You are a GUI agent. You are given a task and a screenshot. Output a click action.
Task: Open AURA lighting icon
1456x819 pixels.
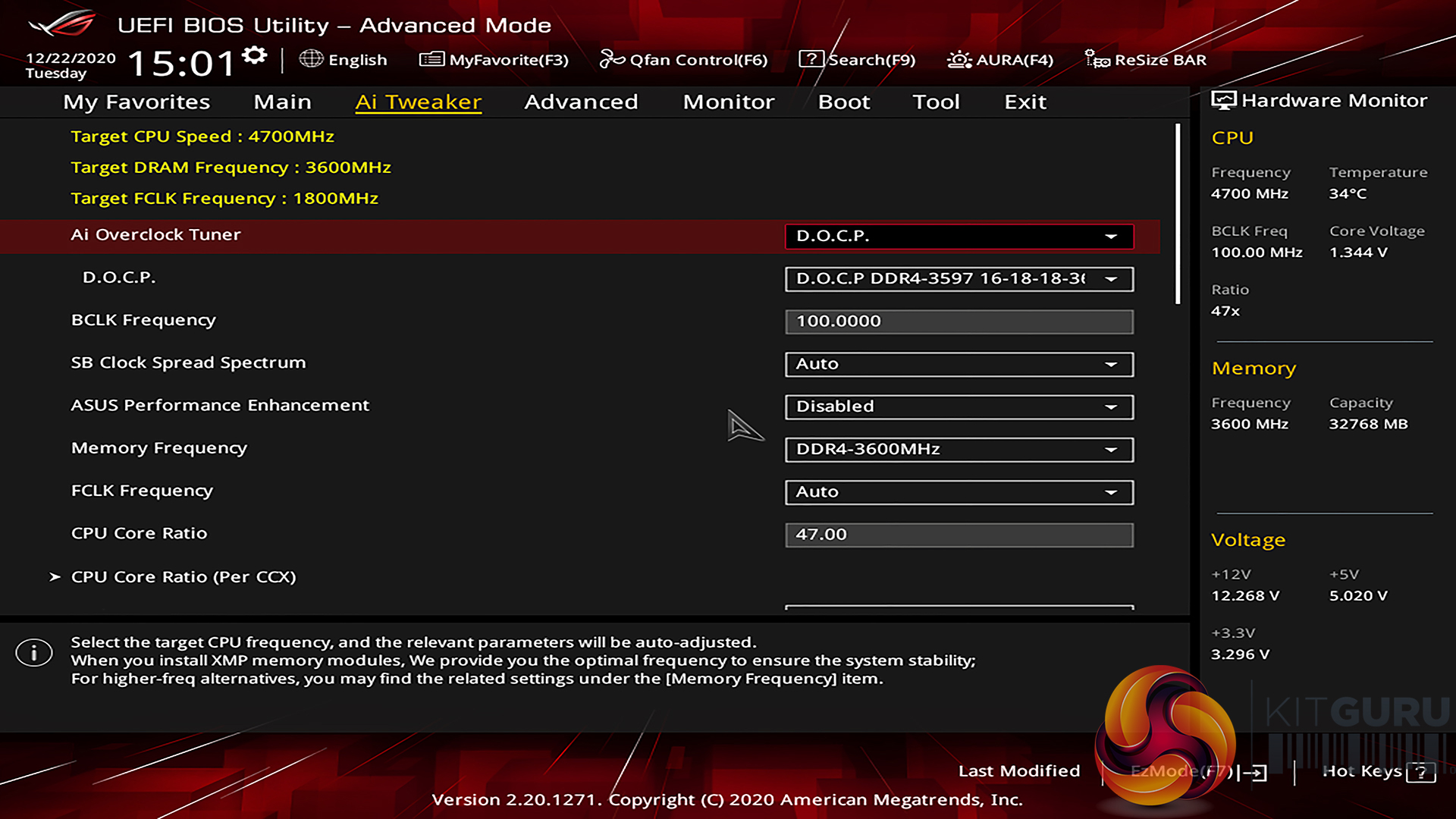click(x=959, y=59)
